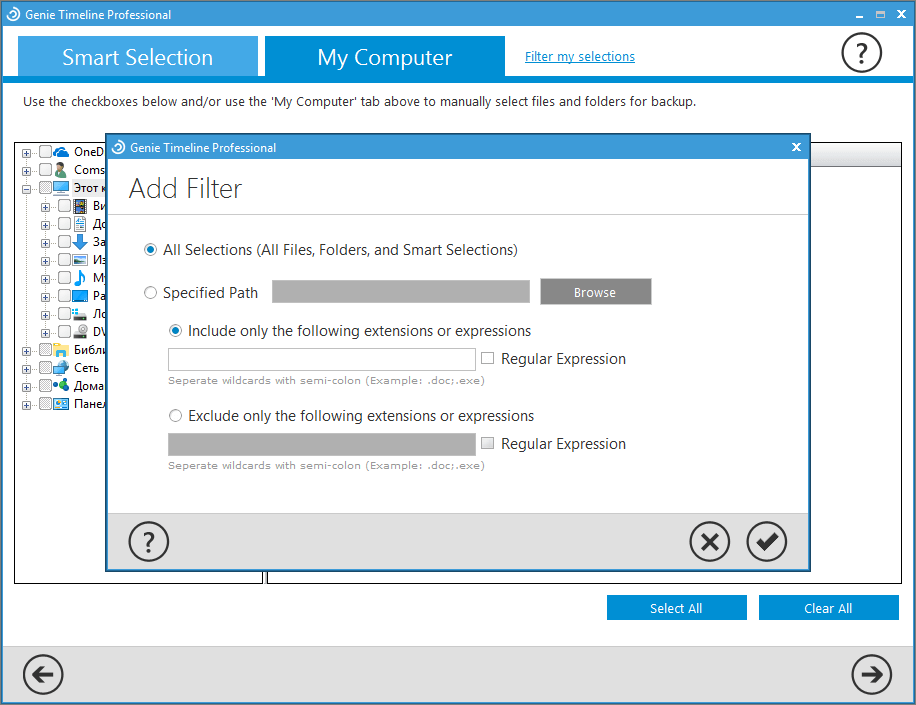Check the Music folder checkbox
The height and width of the screenshot is (705, 916).
(64, 277)
